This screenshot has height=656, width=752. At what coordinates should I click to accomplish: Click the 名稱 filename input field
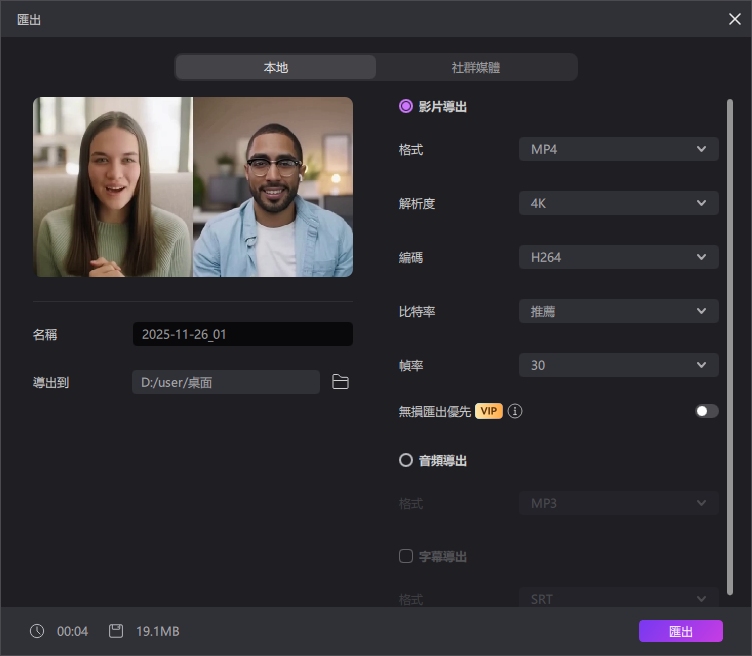coord(242,334)
